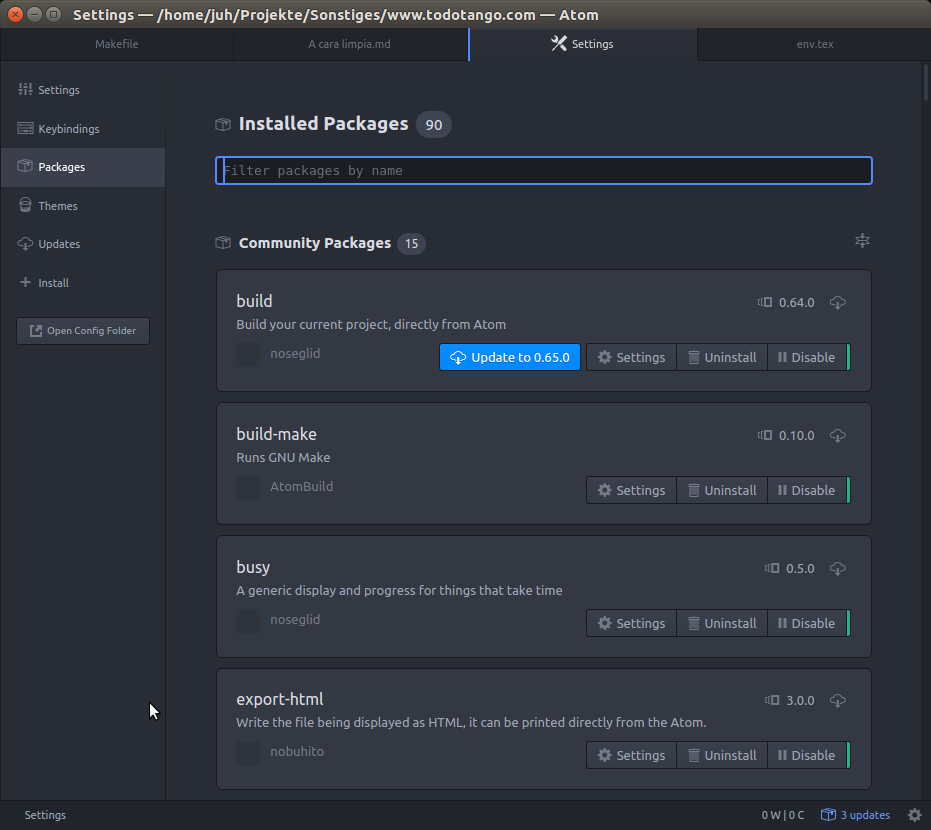Disable the build-make package

pyautogui.click(x=807, y=490)
